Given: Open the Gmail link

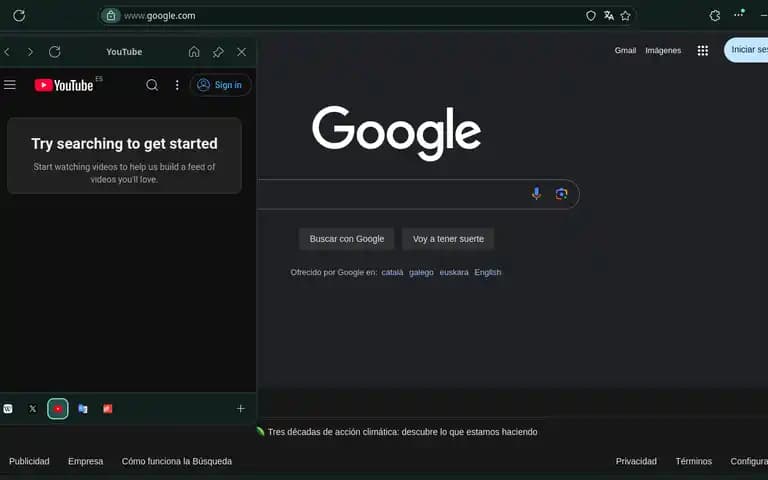Looking at the screenshot, I should pos(625,50).
